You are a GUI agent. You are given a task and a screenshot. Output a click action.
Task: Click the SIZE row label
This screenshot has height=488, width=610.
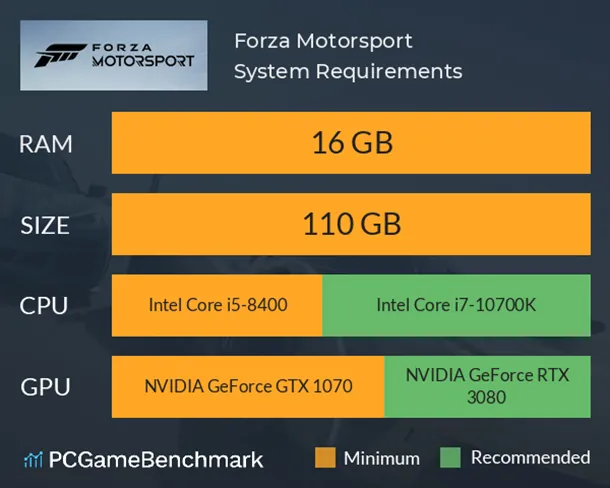[46, 225]
